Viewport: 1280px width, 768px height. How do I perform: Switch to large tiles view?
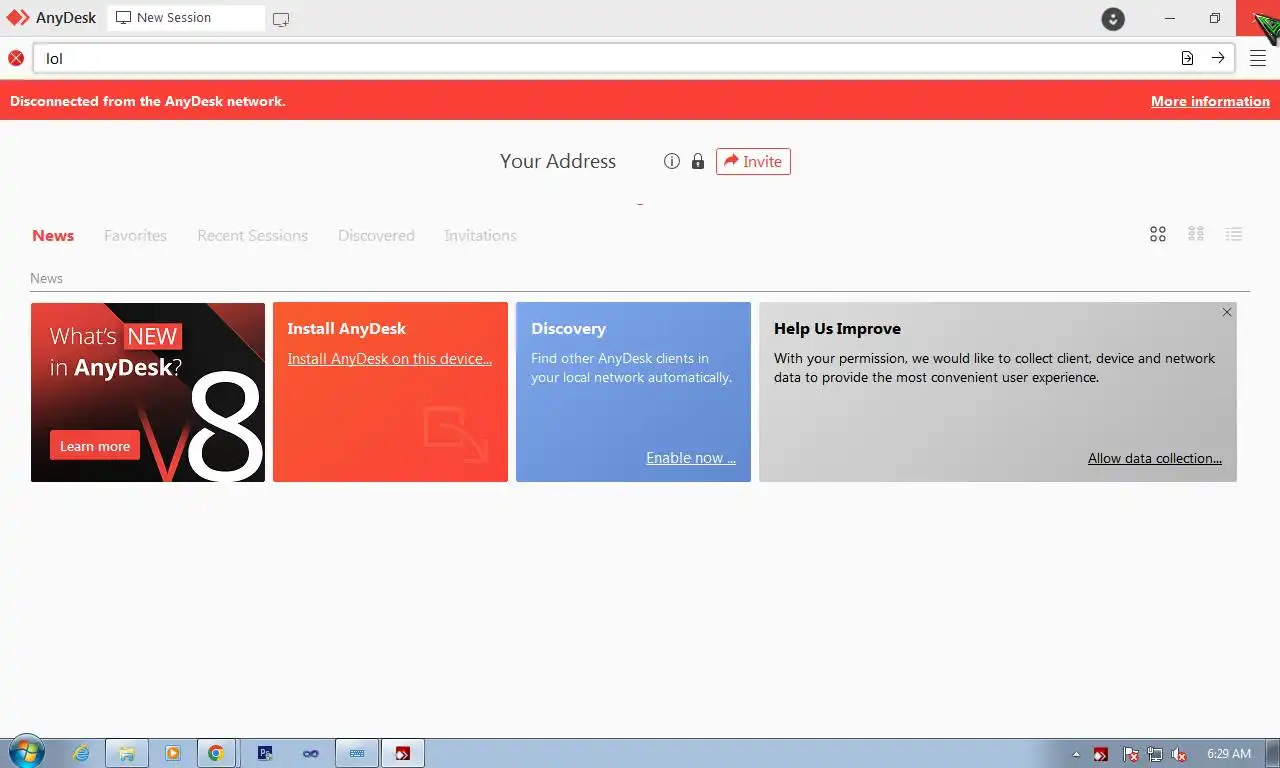coord(1158,234)
